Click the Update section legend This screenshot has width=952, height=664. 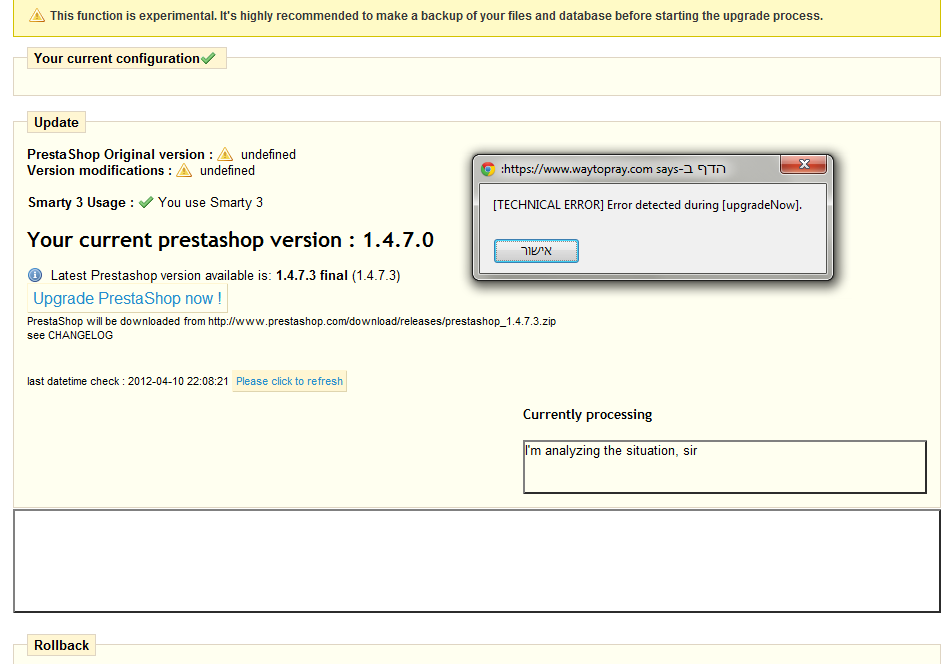(x=56, y=122)
